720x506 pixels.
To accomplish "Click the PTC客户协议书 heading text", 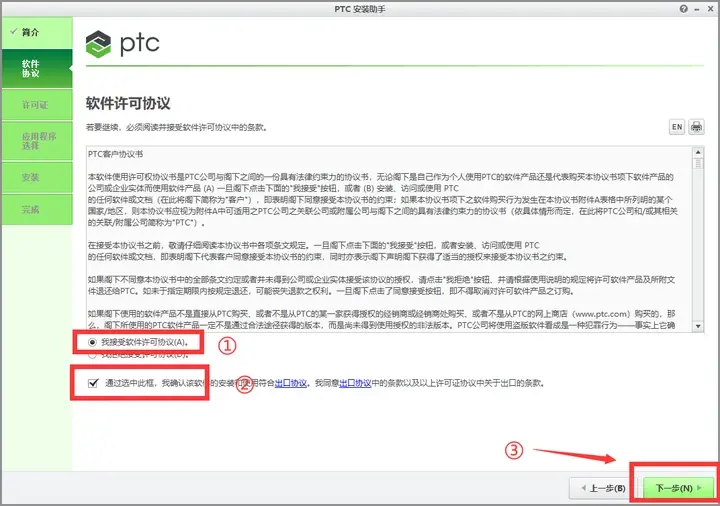I will tap(115, 154).
